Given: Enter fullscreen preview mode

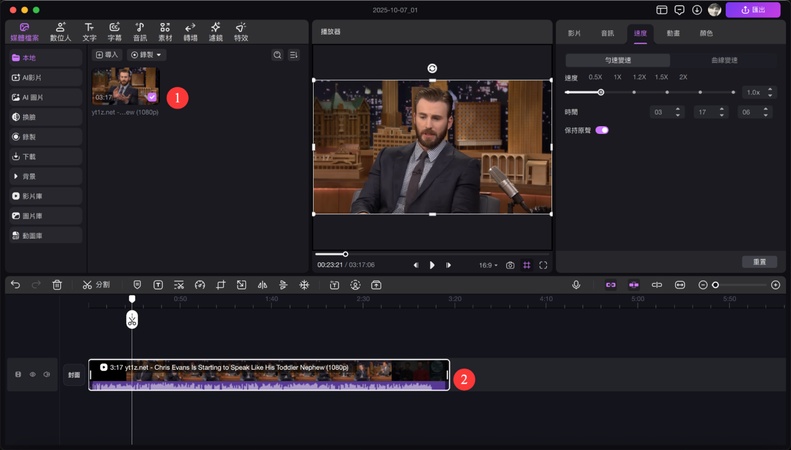Looking at the screenshot, I should click(543, 265).
